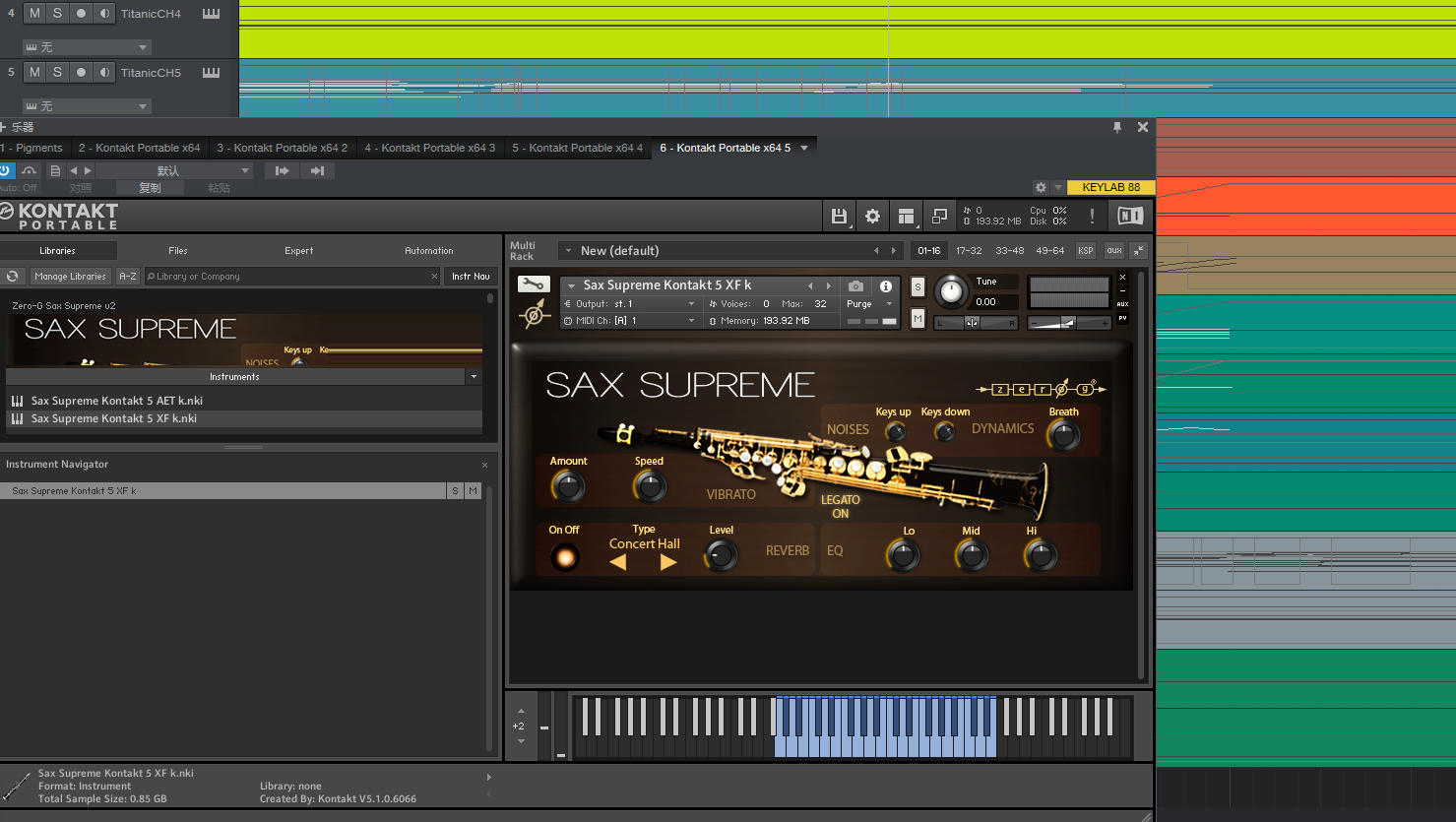Click the Instr Nav button

point(471,277)
